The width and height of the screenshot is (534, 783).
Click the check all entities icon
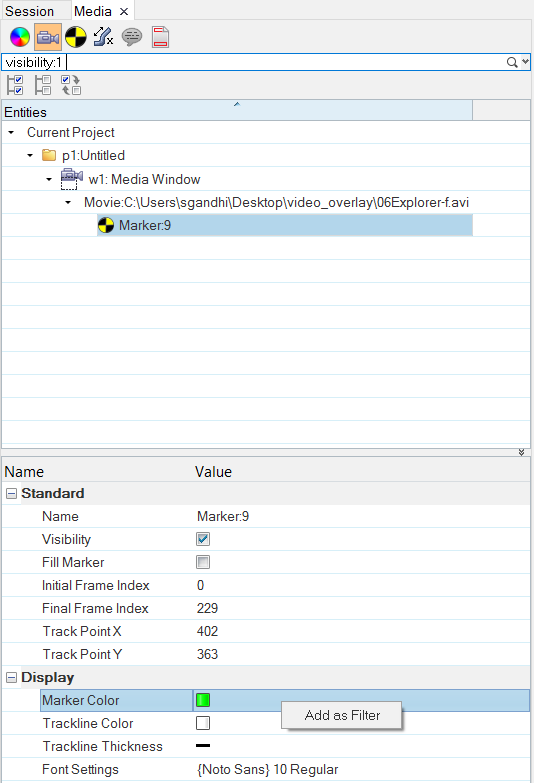(x=15, y=85)
